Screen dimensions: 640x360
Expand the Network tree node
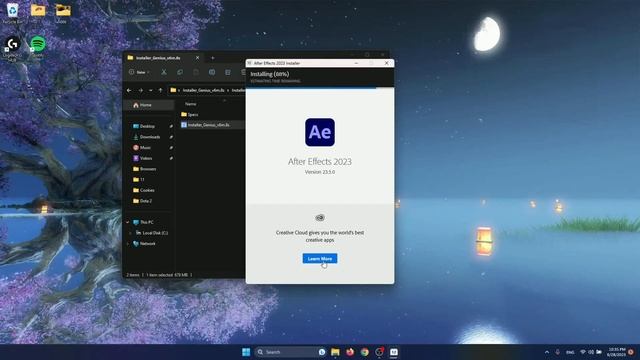click(x=128, y=243)
